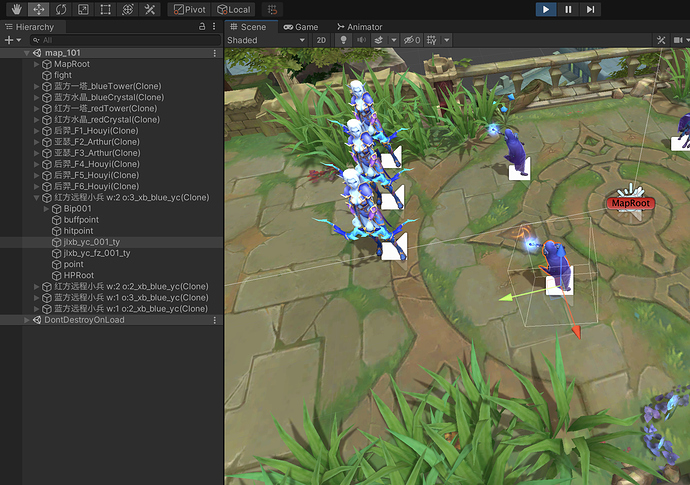Step forward one frame
690x485 pixels.
tap(590, 9)
